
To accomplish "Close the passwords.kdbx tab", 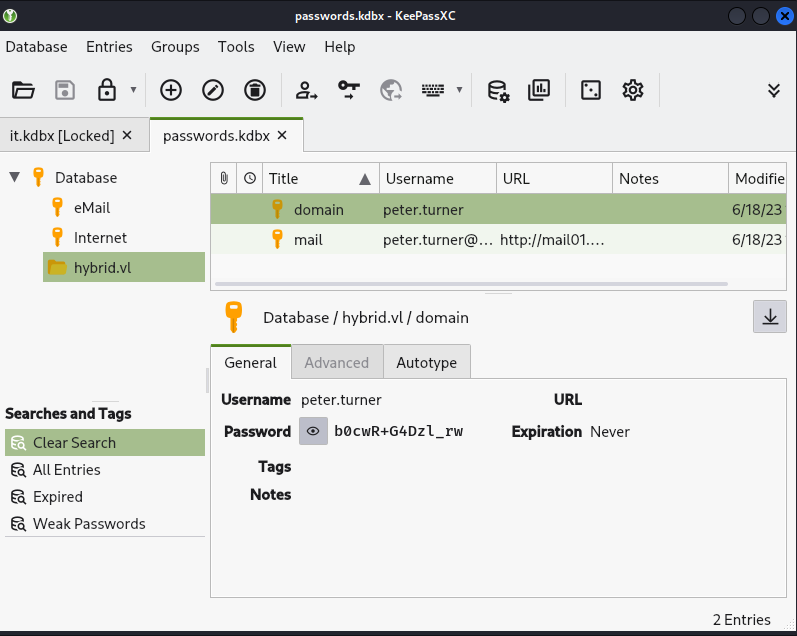I will [282, 135].
